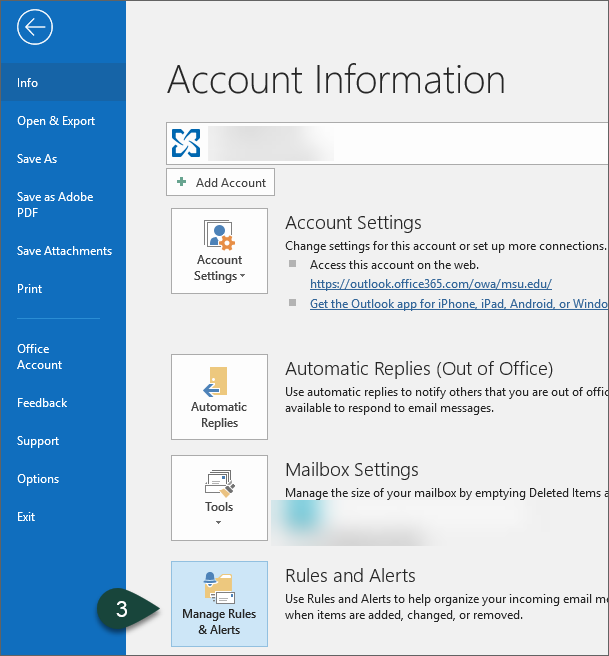Open the Open & Export page
This screenshot has width=609, height=656.
coord(56,121)
